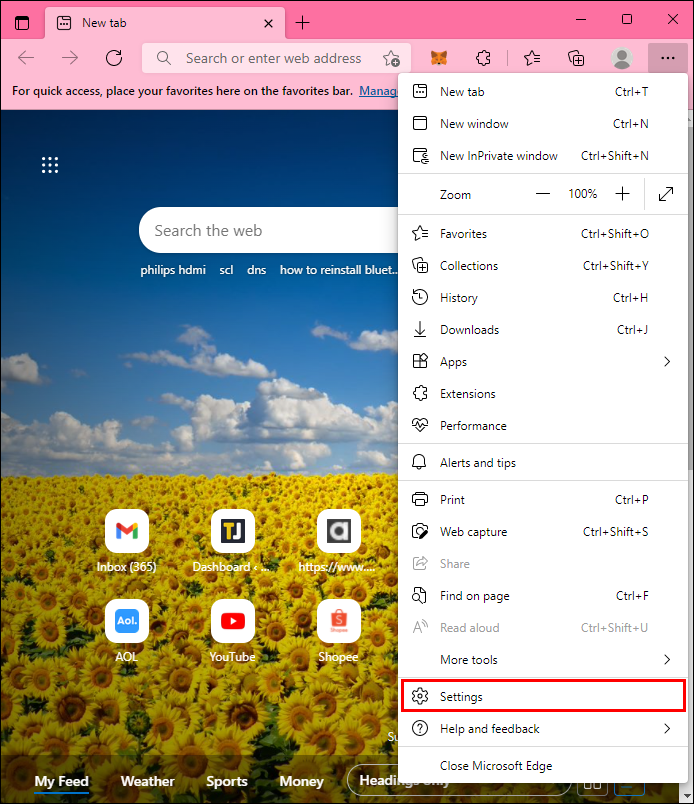Select New window menu entry

point(543,124)
